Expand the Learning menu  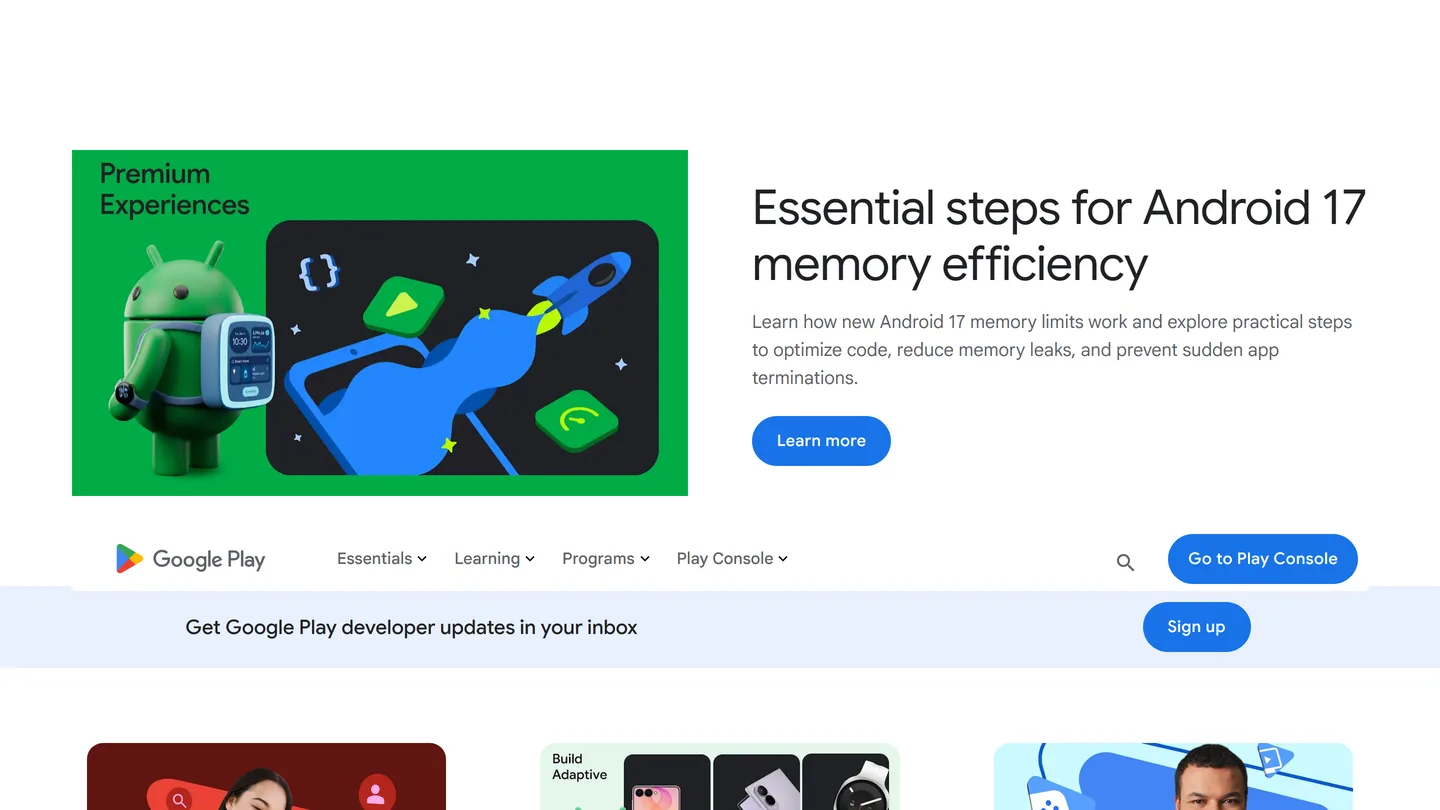click(494, 558)
